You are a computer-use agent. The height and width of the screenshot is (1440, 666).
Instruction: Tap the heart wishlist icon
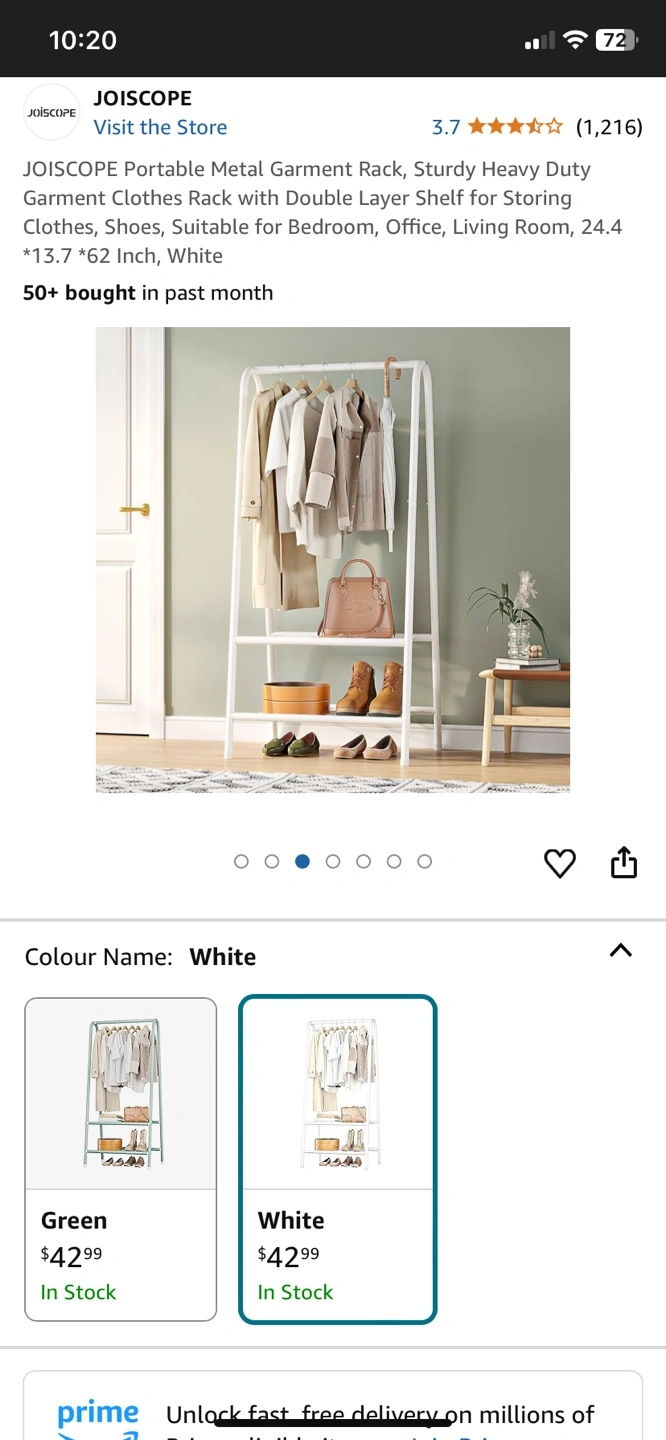559,863
